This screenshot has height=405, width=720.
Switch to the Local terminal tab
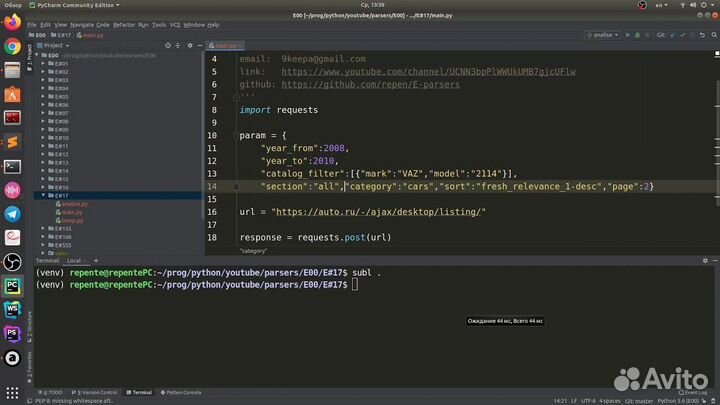pyautogui.click(x=73, y=260)
